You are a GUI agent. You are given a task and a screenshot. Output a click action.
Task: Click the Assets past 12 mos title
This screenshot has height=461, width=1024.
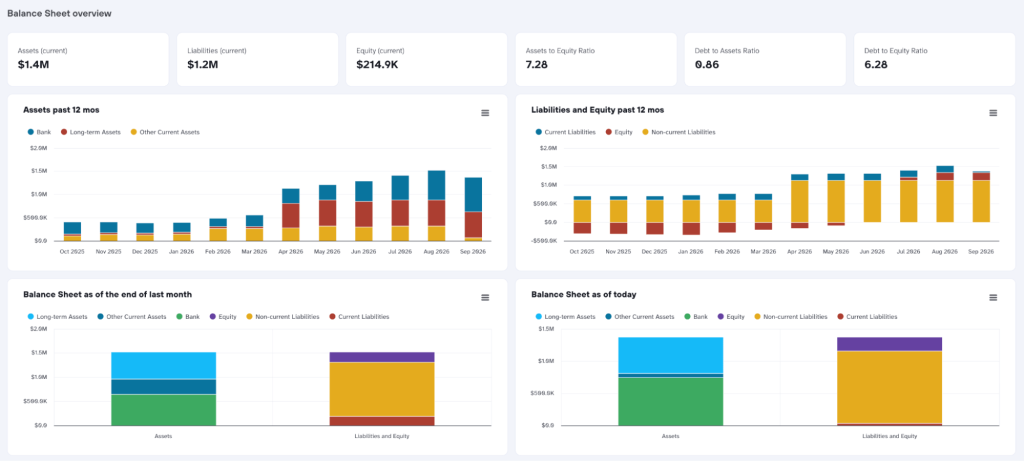tap(61, 110)
